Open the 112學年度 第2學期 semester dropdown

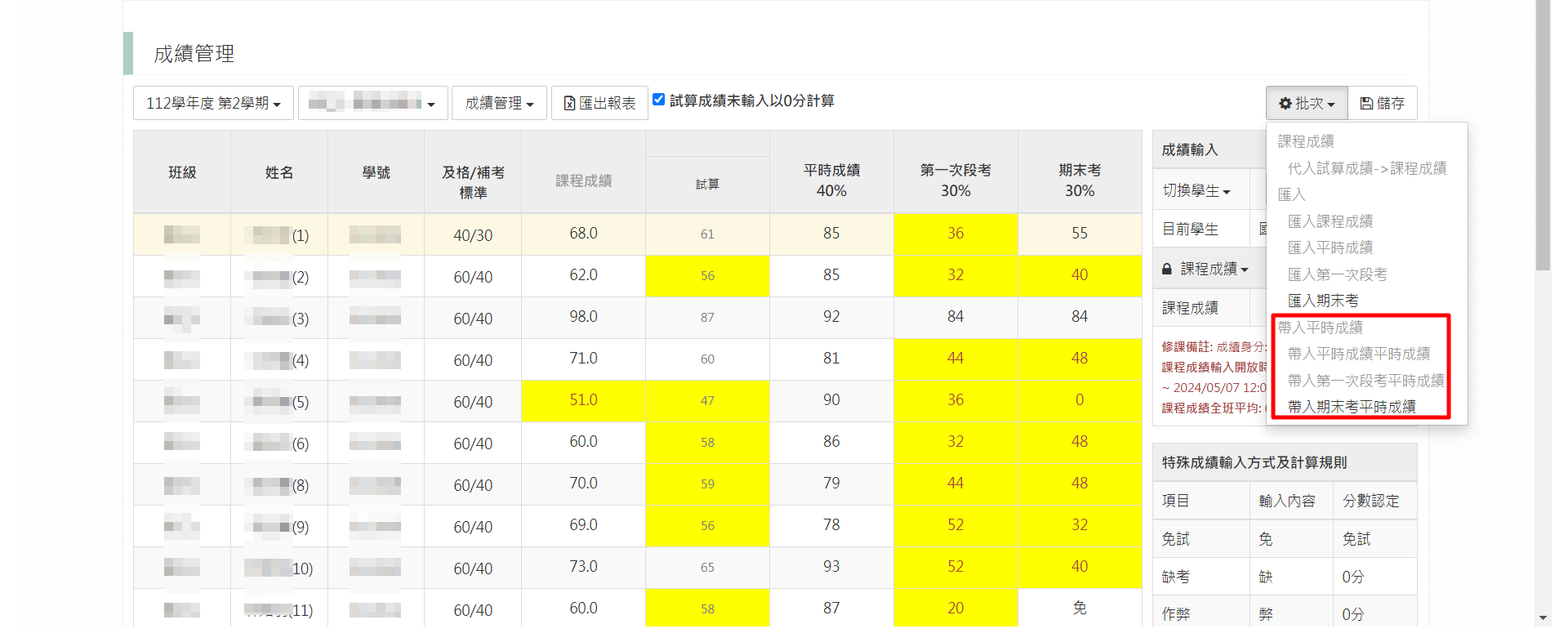pyautogui.click(x=213, y=104)
